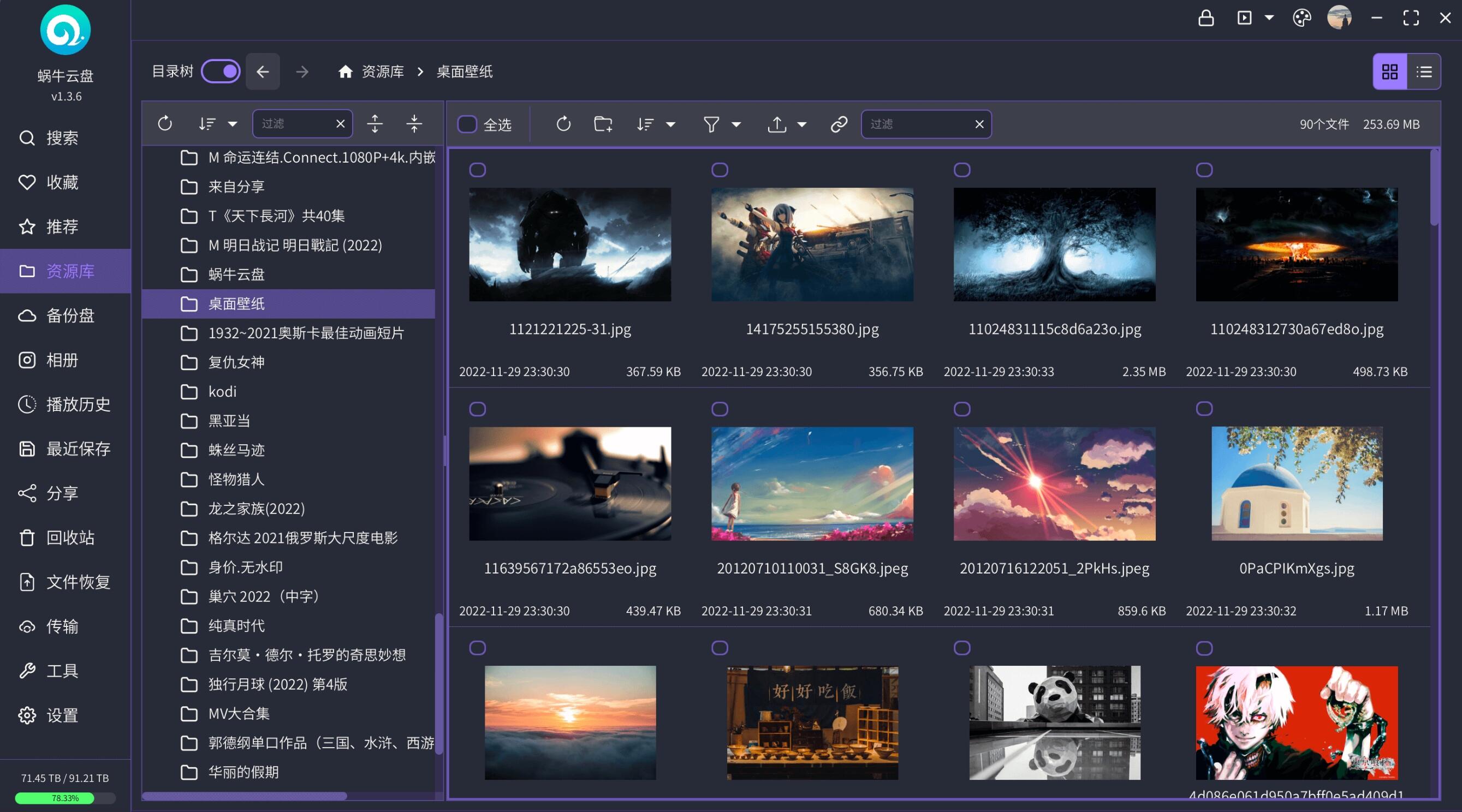This screenshot has height=812, width=1462.
Task: Open the file type filter dropdown arrow
Action: click(736, 124)
